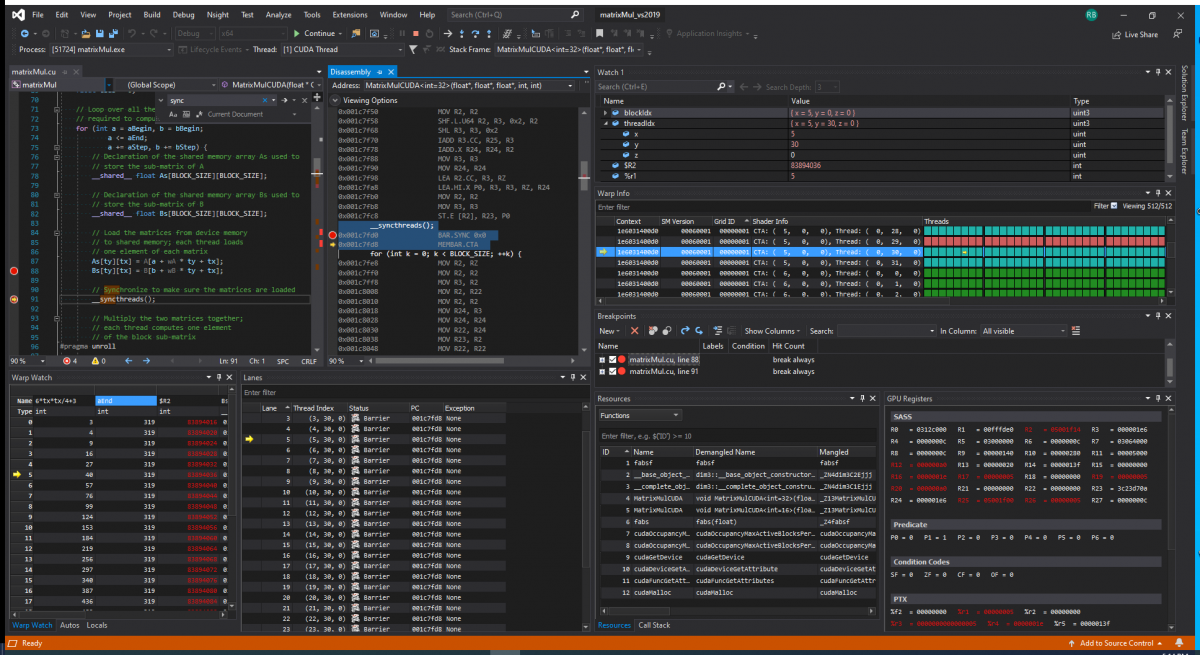
Task: Open the New breakpoint dropdown
Action: tap(609, 331)
